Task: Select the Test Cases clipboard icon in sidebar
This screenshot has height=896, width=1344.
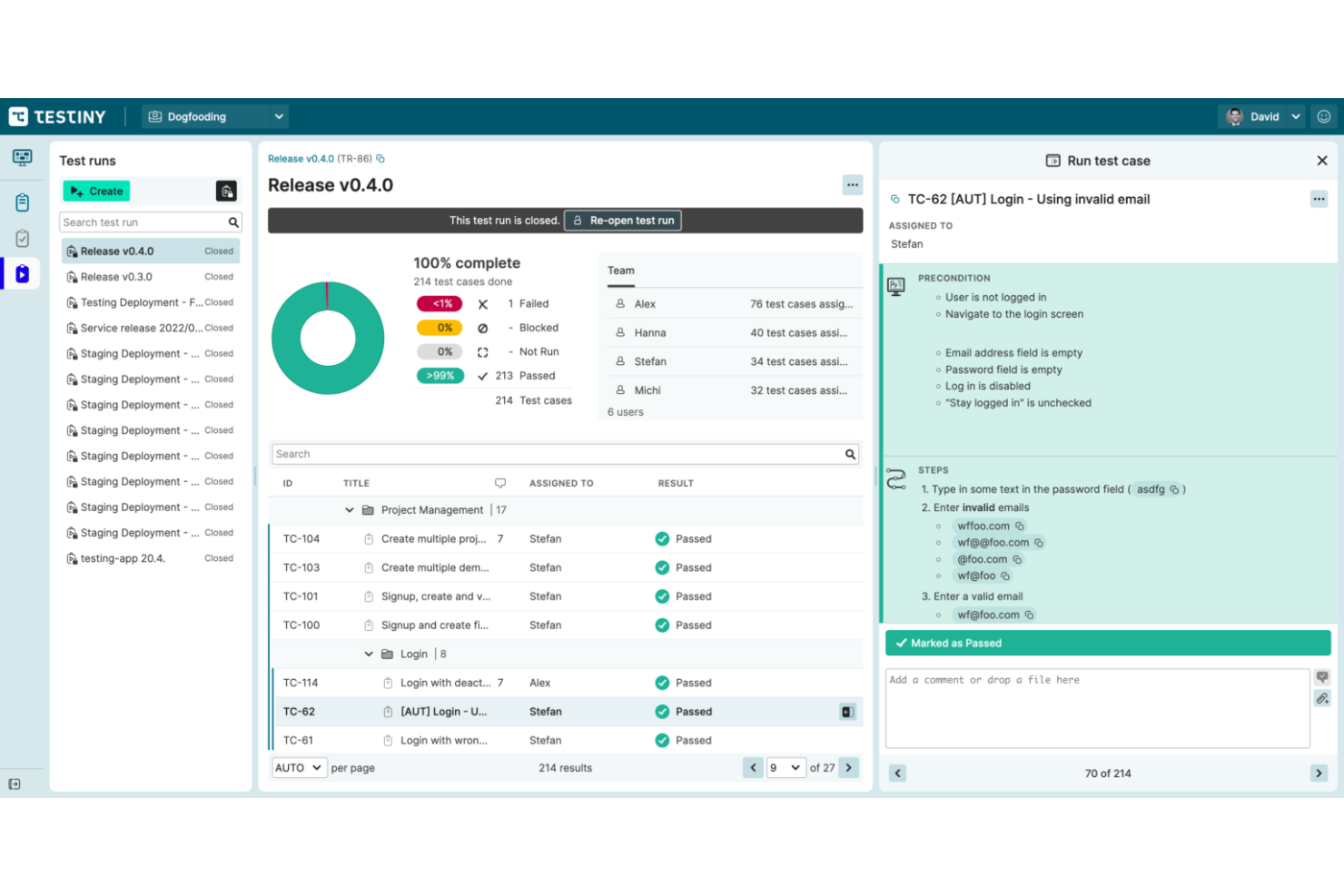Action: [x=22, y=202]
